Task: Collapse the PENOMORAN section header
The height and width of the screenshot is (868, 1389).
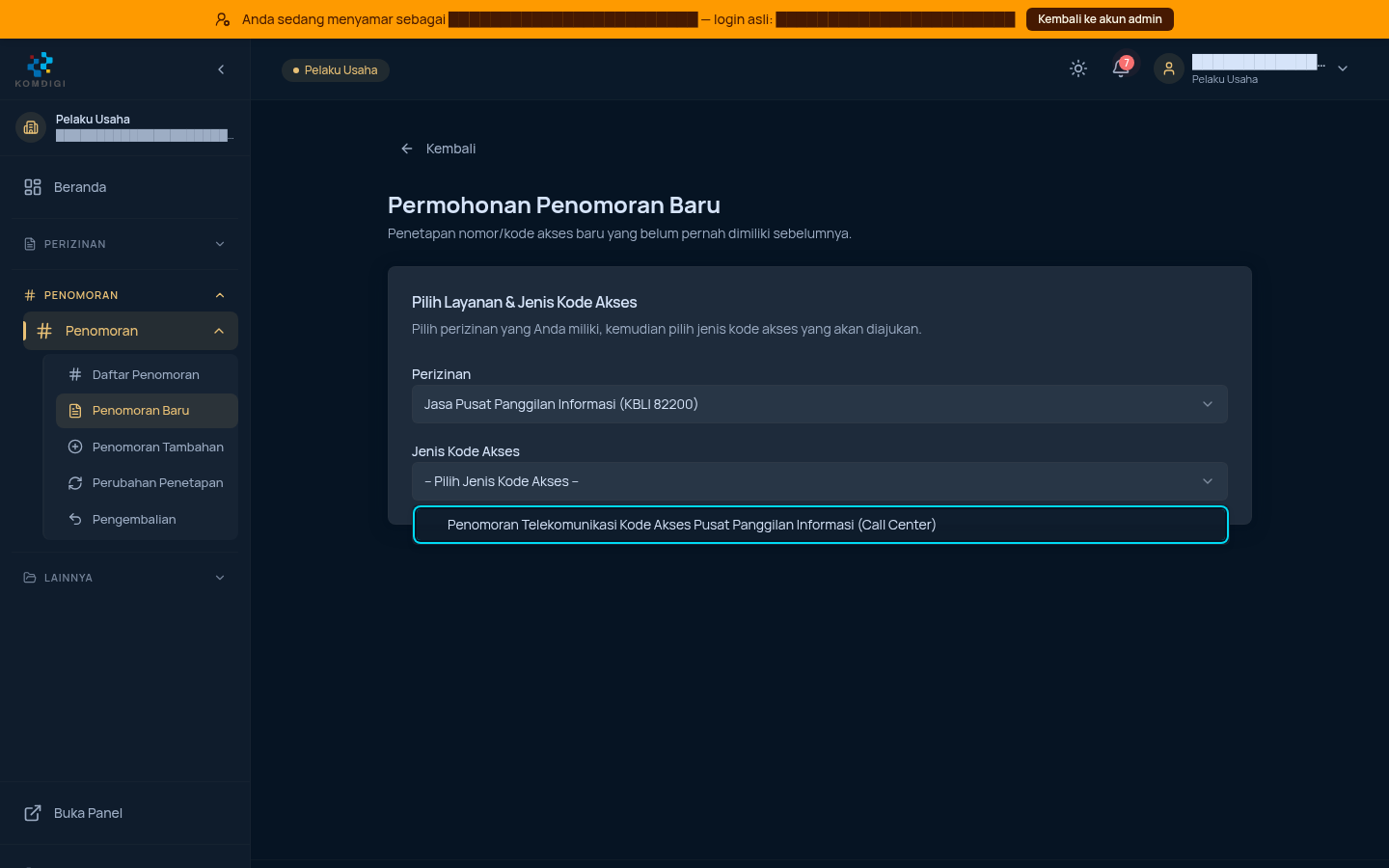Action: (125, 295)
